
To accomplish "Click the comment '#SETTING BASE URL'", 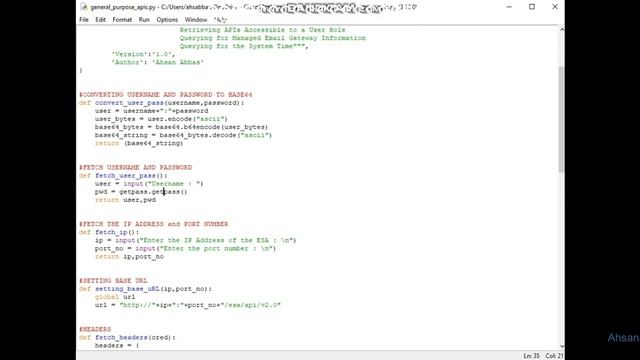I will click(113, 281).
